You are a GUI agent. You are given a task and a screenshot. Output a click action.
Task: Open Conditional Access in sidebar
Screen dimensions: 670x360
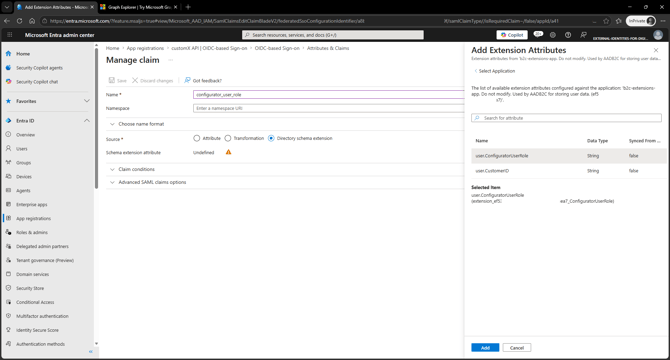(x=35, y=302)
